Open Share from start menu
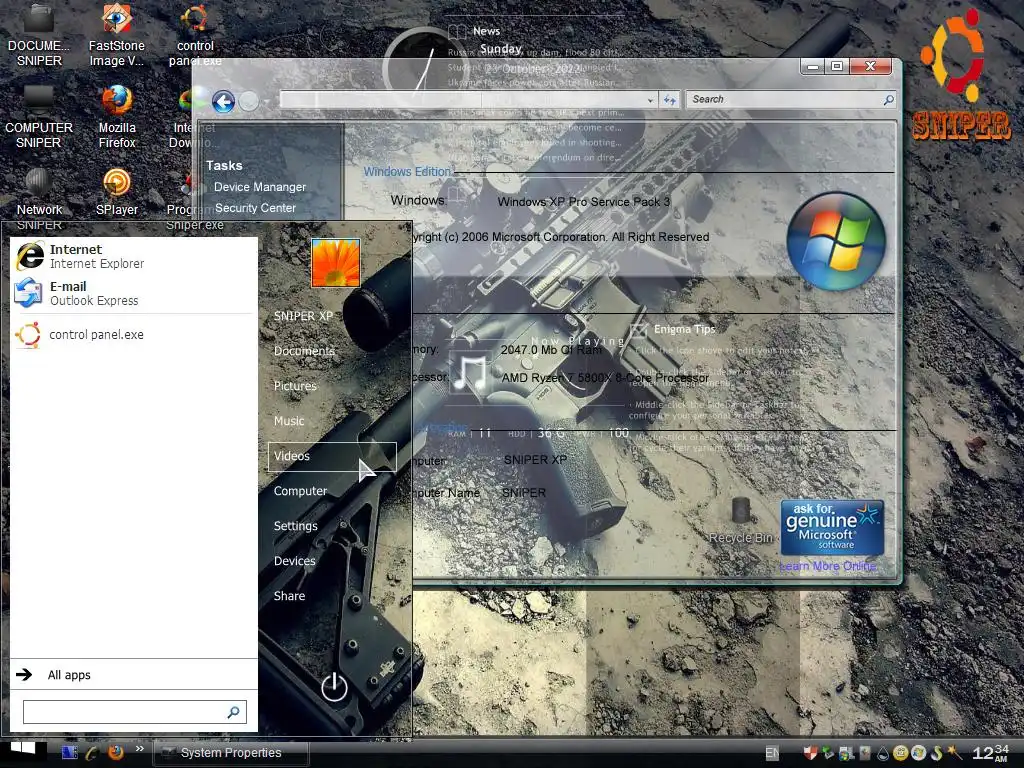Viewport: 1024px width, 768px height. point(289,596)
